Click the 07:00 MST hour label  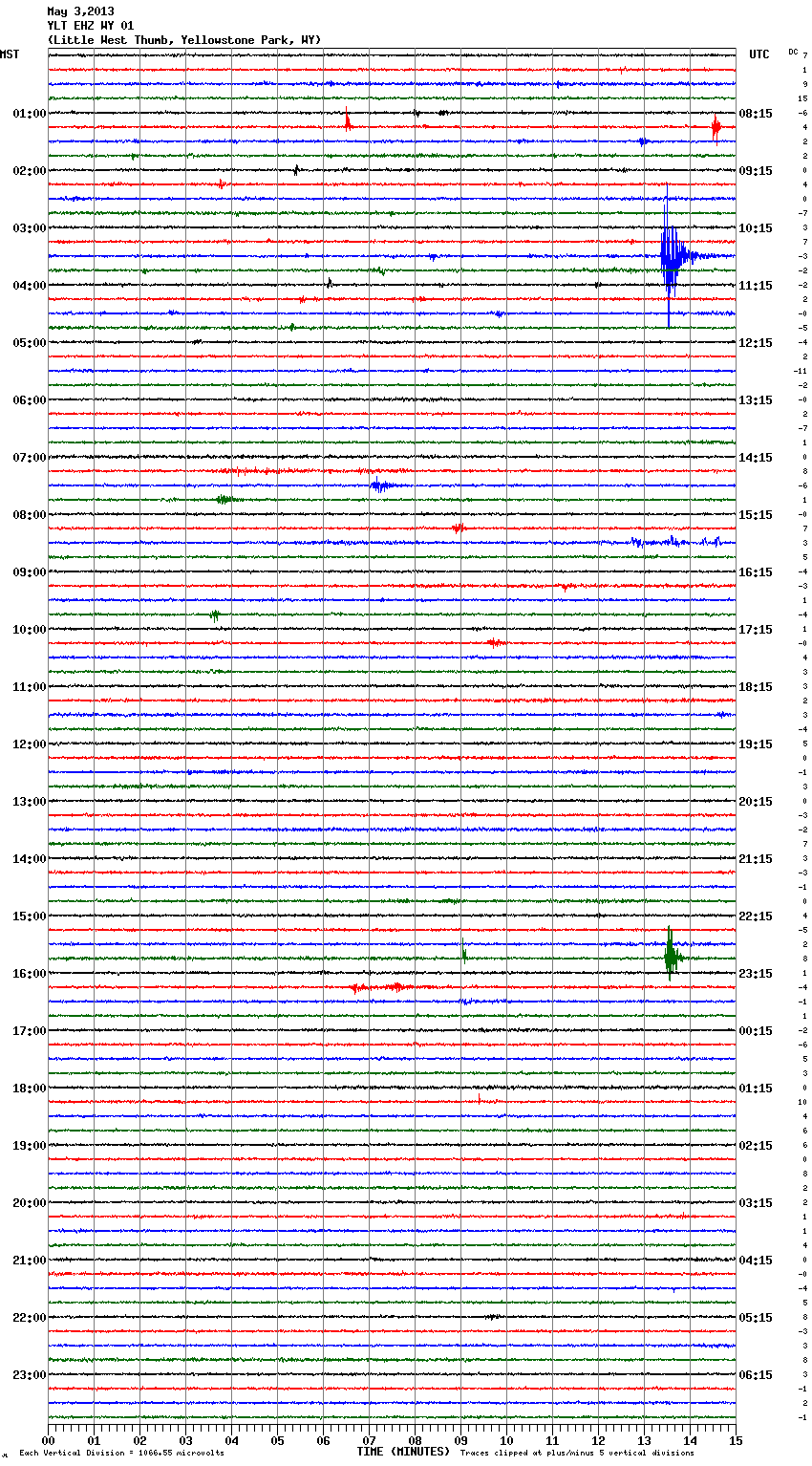tap(30, 458)
